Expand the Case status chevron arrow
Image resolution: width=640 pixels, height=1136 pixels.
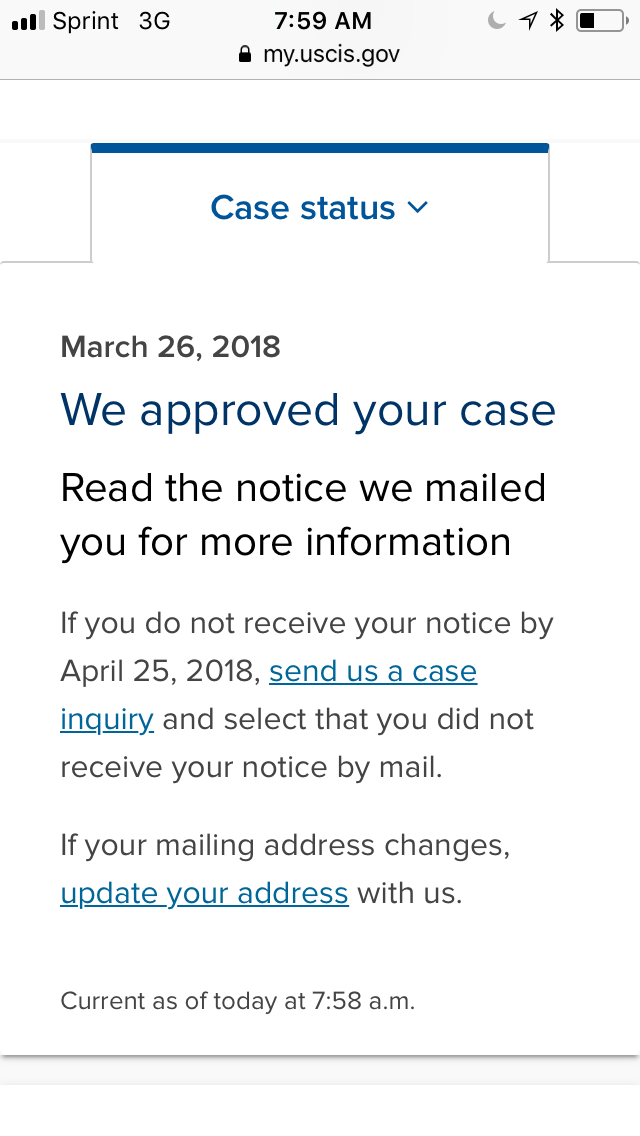tap(418, 208)
